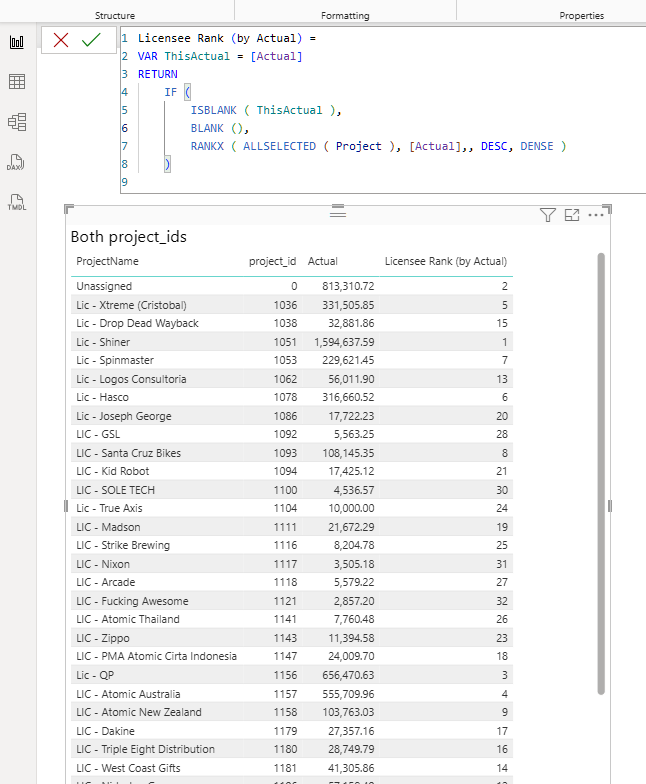Select the 'Unassigned' row name
Image resolution: width=646 pixels, height=784 pixels.
104,286
